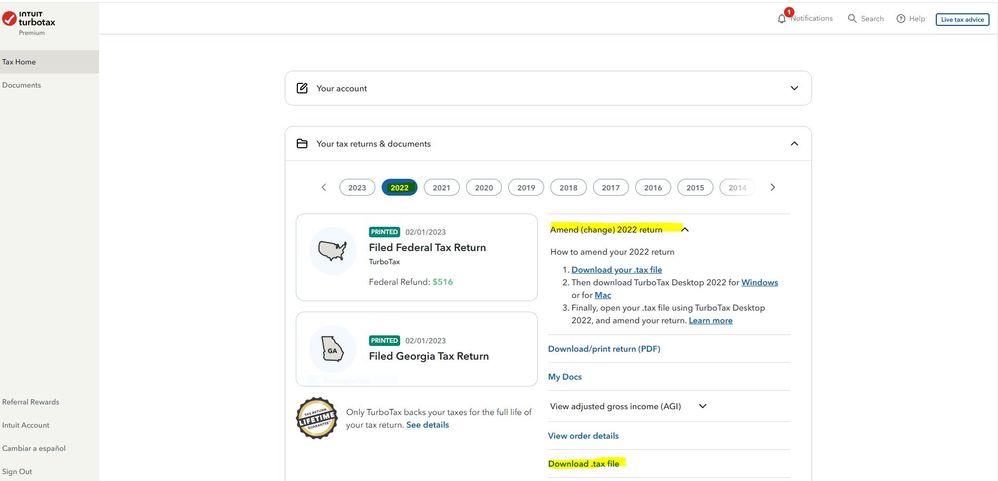Click the Learn more link

[710, 321]
